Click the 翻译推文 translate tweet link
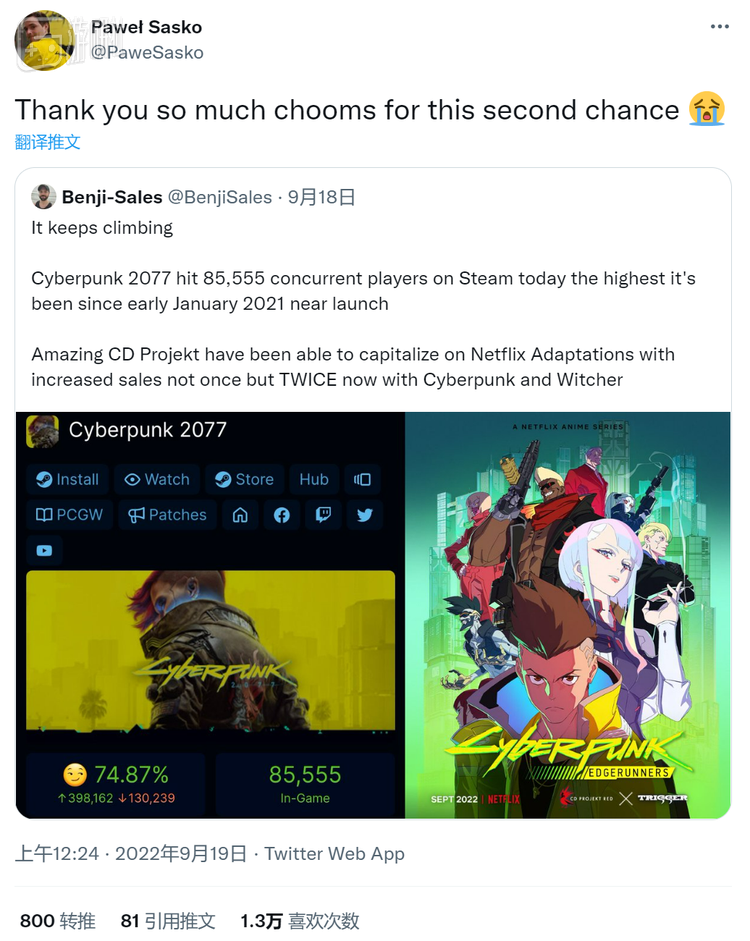This screenshot has width=750, height=941. [x=47, y=142]
